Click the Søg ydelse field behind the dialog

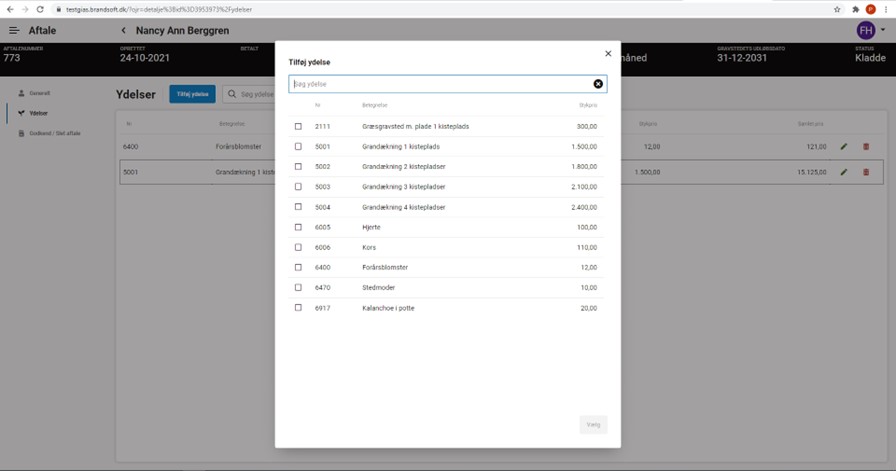(x=250, y=94)
